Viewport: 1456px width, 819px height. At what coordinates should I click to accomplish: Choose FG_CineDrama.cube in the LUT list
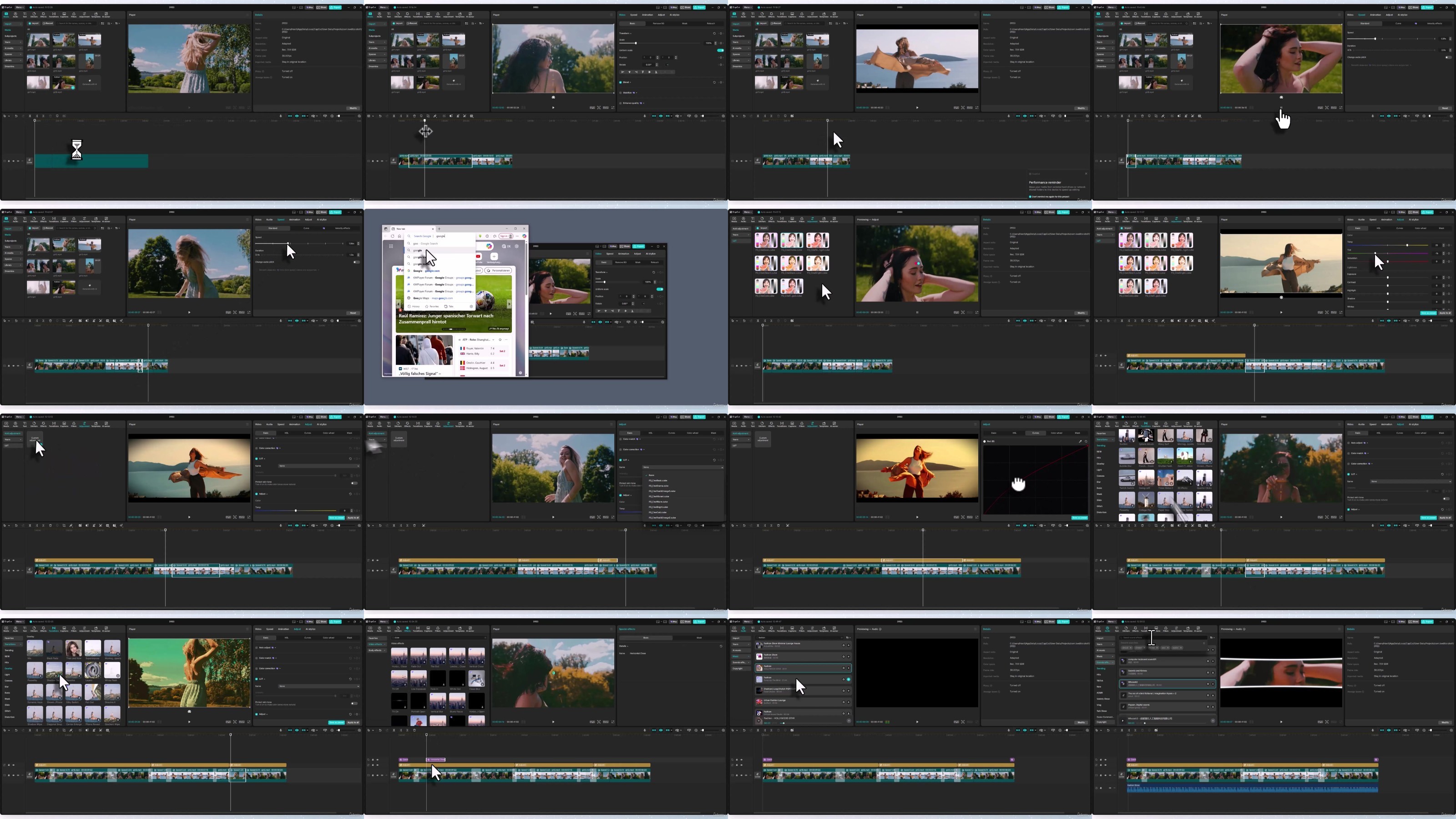658,486
